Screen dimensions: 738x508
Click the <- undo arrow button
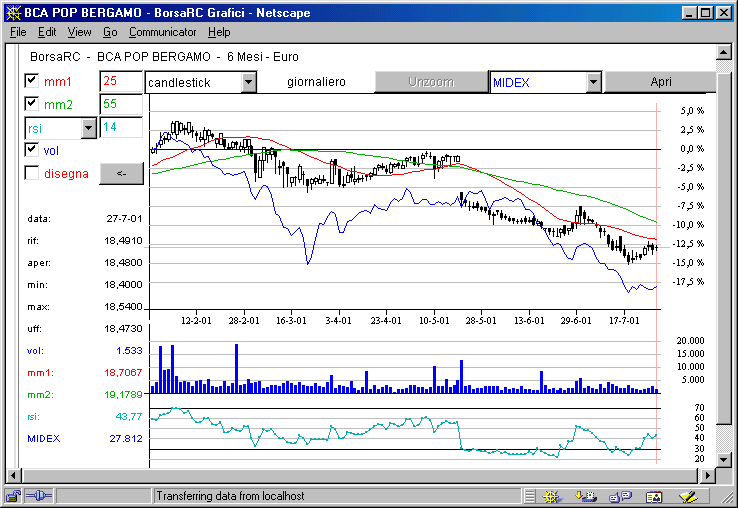pyautogui.click(x=121, y=174)
